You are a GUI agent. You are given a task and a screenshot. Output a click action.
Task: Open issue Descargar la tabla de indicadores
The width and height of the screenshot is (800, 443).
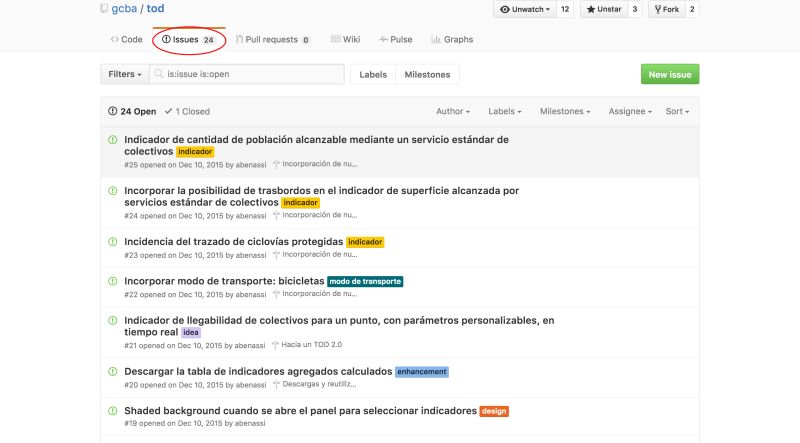coord(258,371)
